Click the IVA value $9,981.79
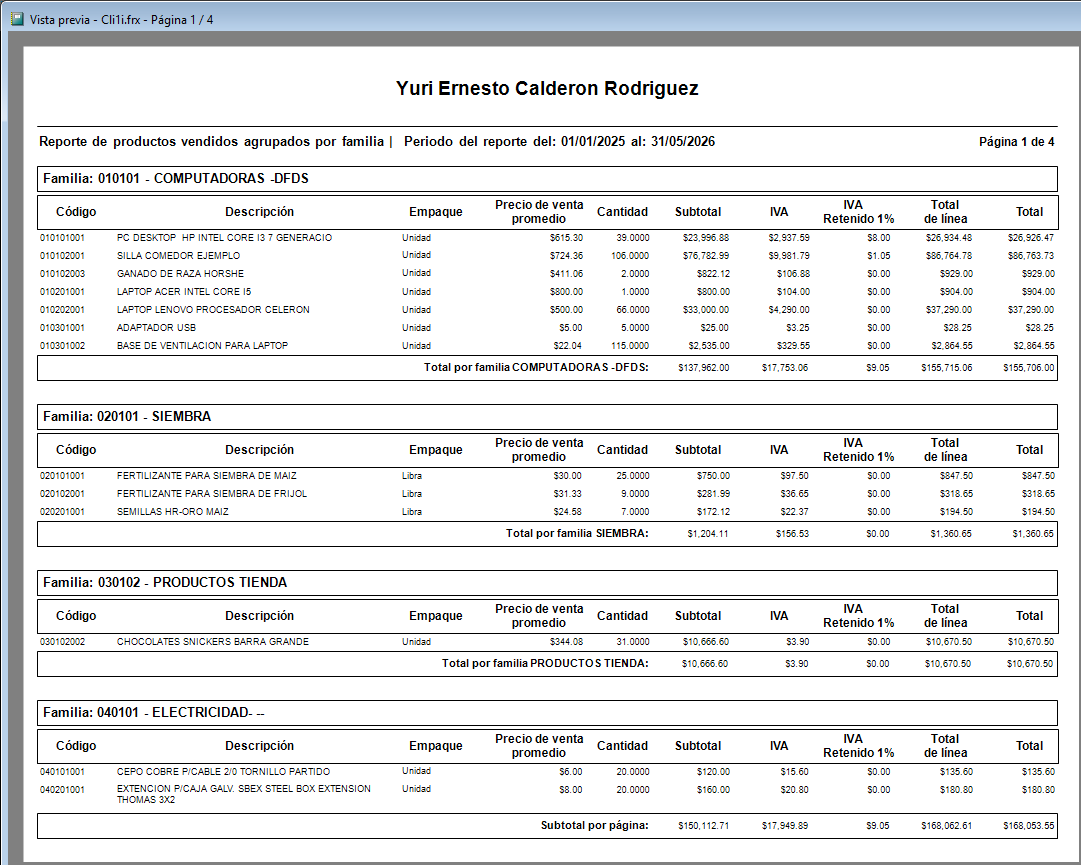This screenshot has width=1081, height=865. tap(789, 256)
